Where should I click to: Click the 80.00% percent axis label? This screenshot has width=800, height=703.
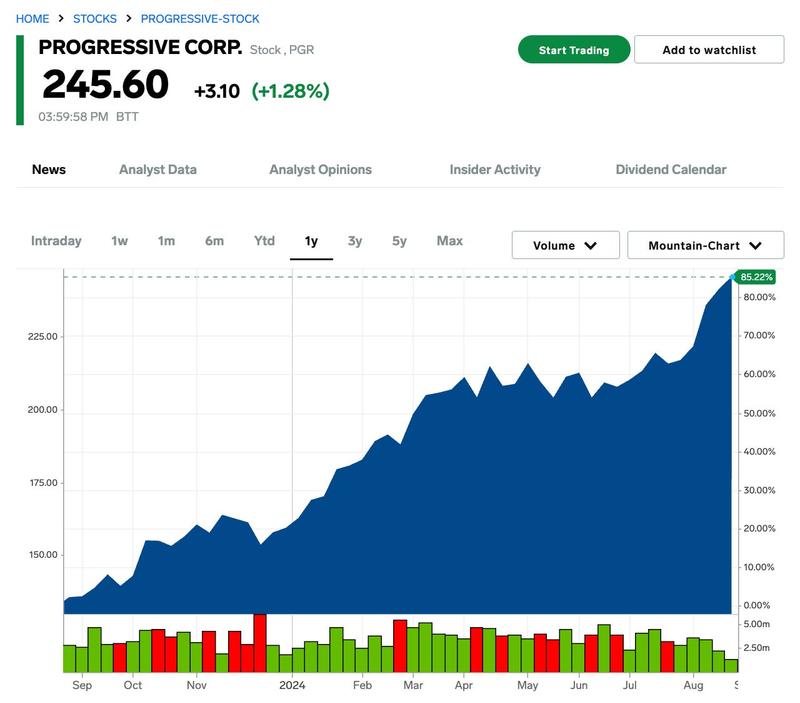click(759, 297)
